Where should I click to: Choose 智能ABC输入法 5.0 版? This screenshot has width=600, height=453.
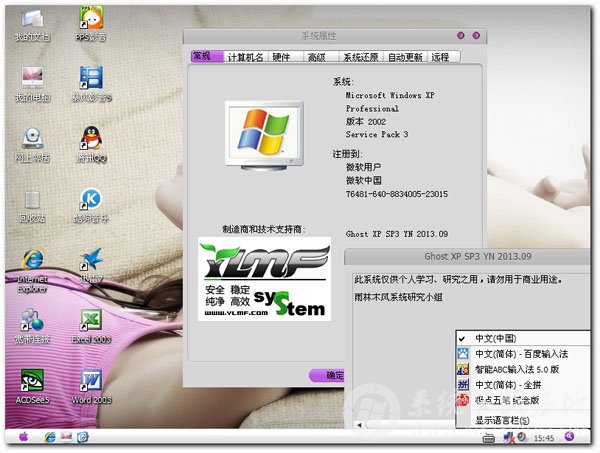click(x=523, y=369)
